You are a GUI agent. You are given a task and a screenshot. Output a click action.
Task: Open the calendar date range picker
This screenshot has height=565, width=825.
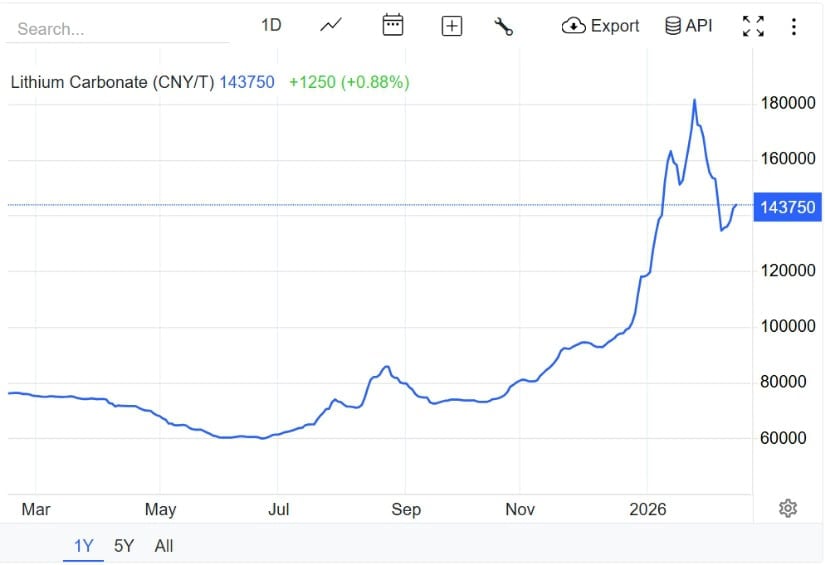(x=393, y=26)
